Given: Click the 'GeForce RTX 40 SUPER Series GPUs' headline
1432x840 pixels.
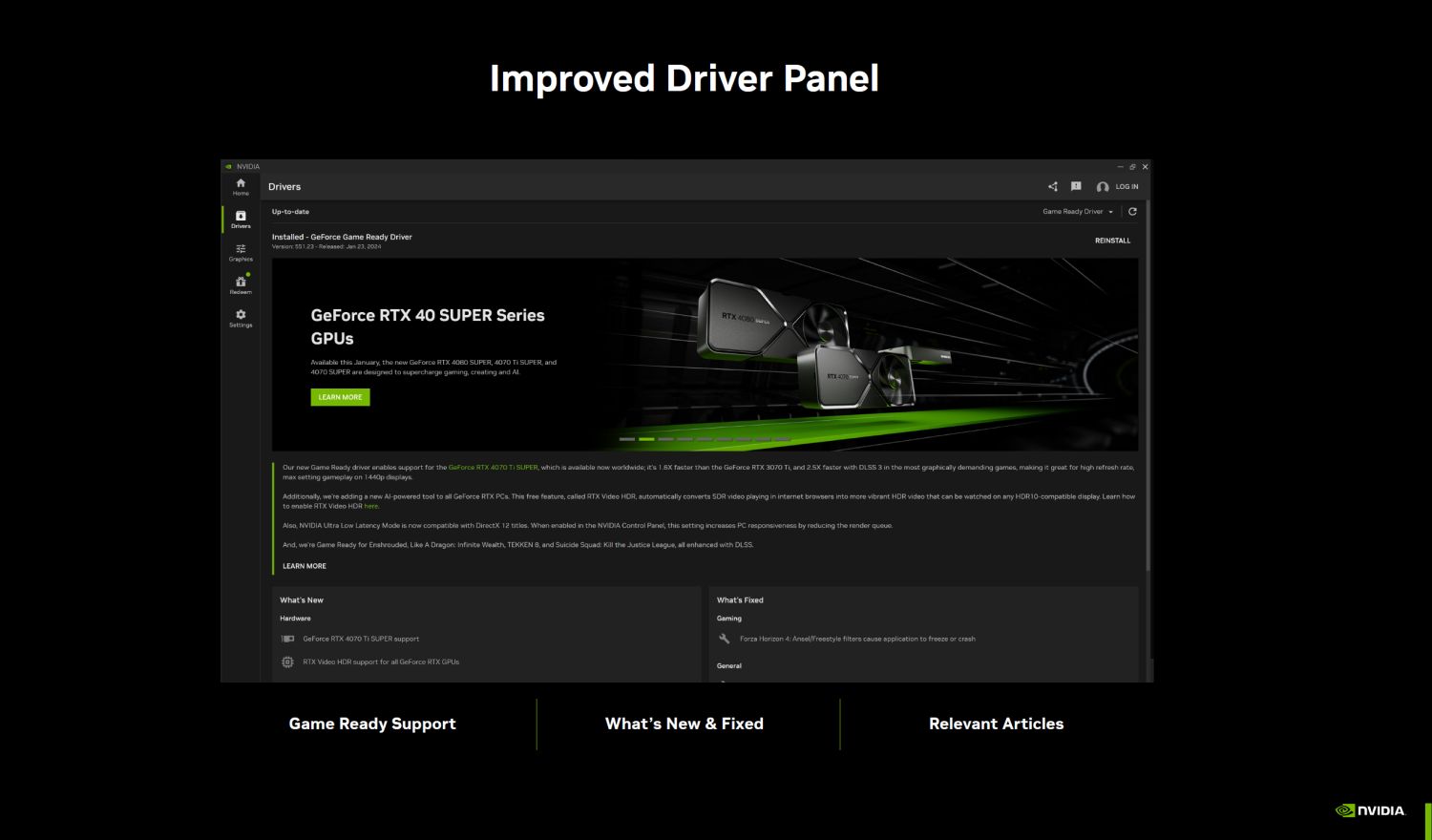Looking at the screenshot, I should pos(428,326).
